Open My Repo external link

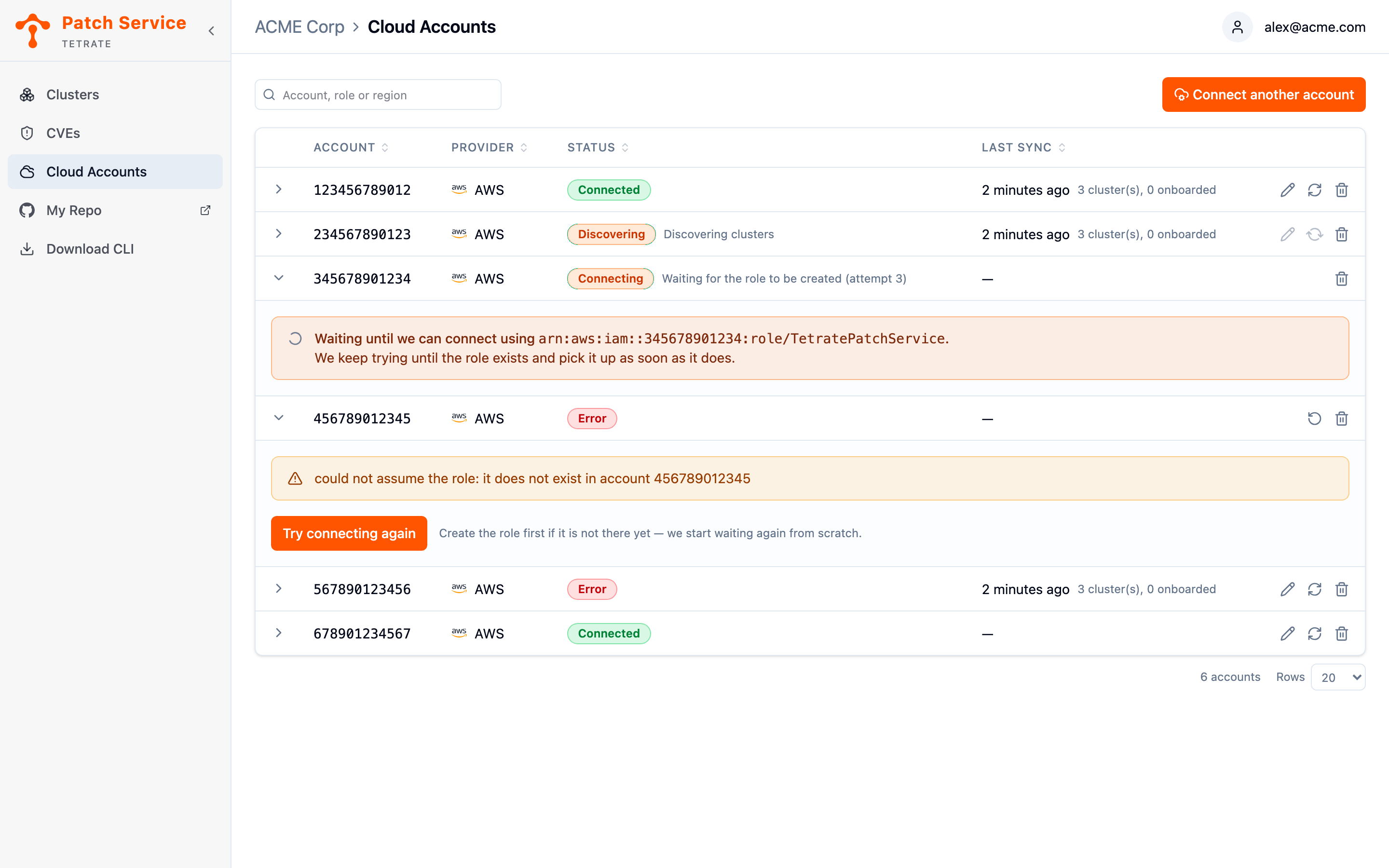pos(115,210)
